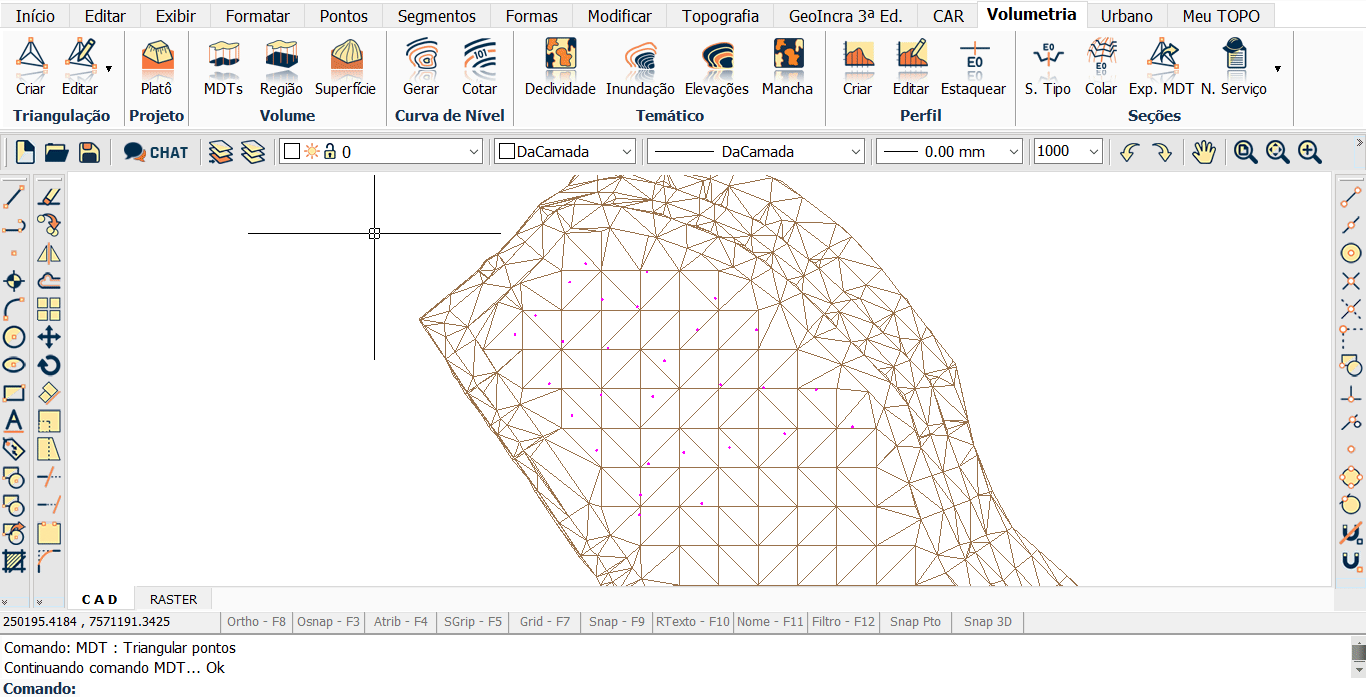Expand the left toolbar overflow chevron
This screenshot has height=697, width=1366.
click(x=7, y=602)
